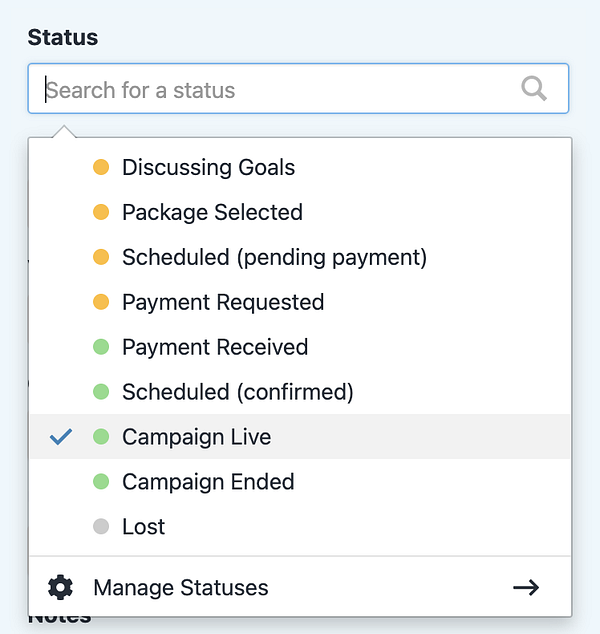Image resolution: width=600 pixels, height=634 pixels.
Task: Select the checked Campaign Live status
Action: click(x=196, y=437)
